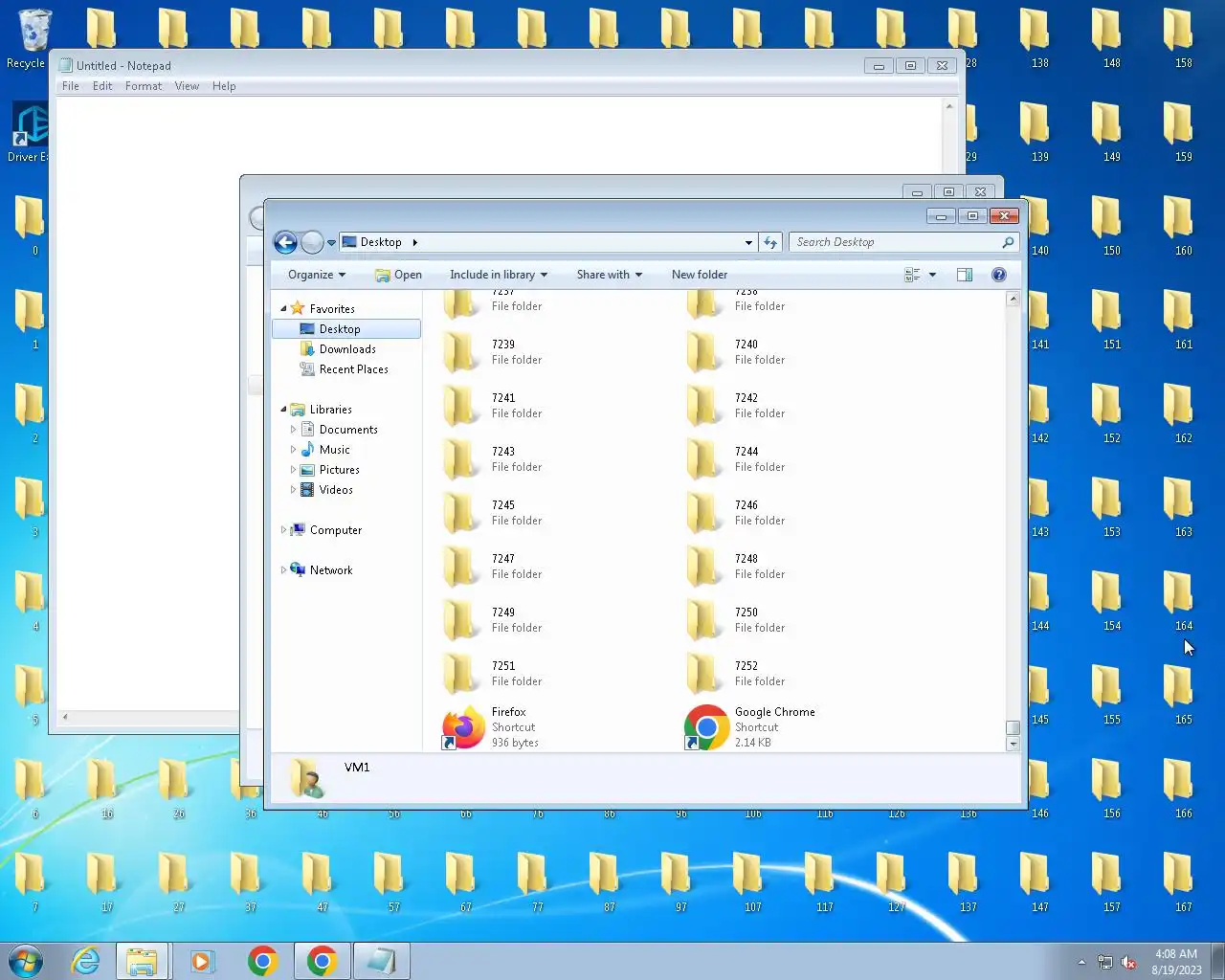The width and height of the screenshot is (1225, 980).
Task: Expand the address bar history dropdown
Action: point(748,242)
